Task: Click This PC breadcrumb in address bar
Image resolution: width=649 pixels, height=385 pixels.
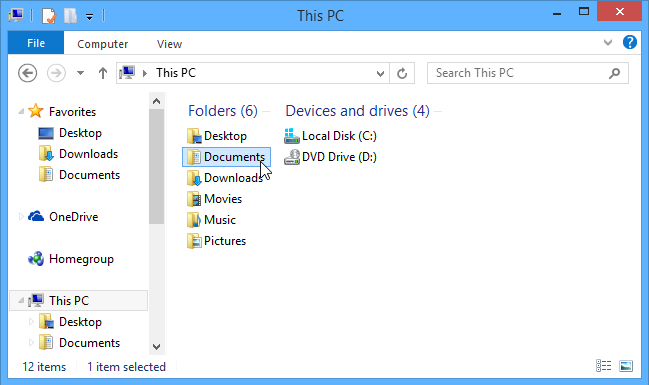Action: [x=176, y=73]
